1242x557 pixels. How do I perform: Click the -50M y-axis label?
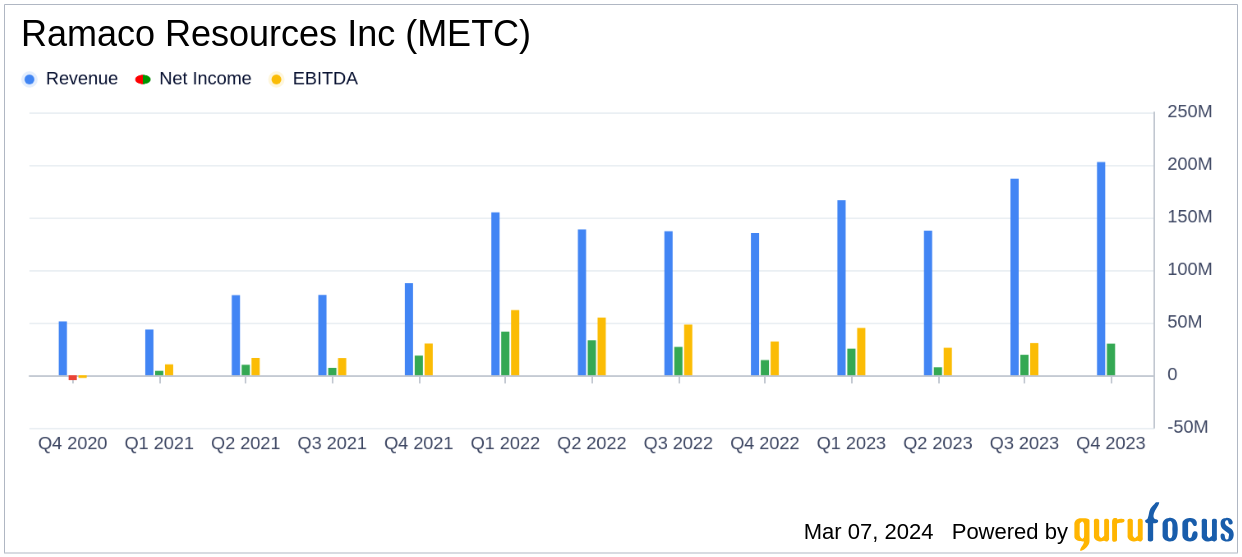[1188, 427]
